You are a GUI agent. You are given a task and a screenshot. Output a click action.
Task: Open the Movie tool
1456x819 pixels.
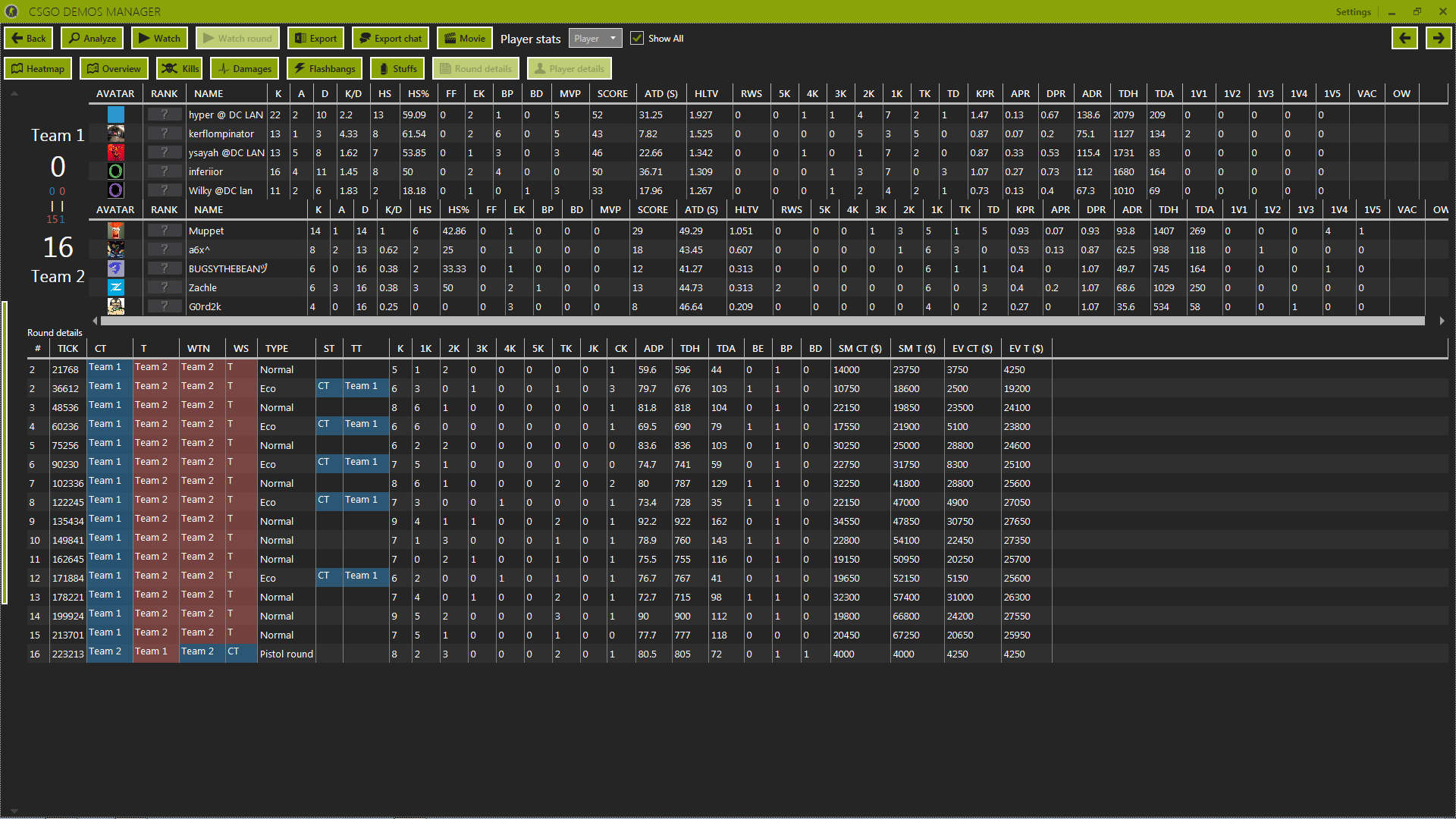464,38
